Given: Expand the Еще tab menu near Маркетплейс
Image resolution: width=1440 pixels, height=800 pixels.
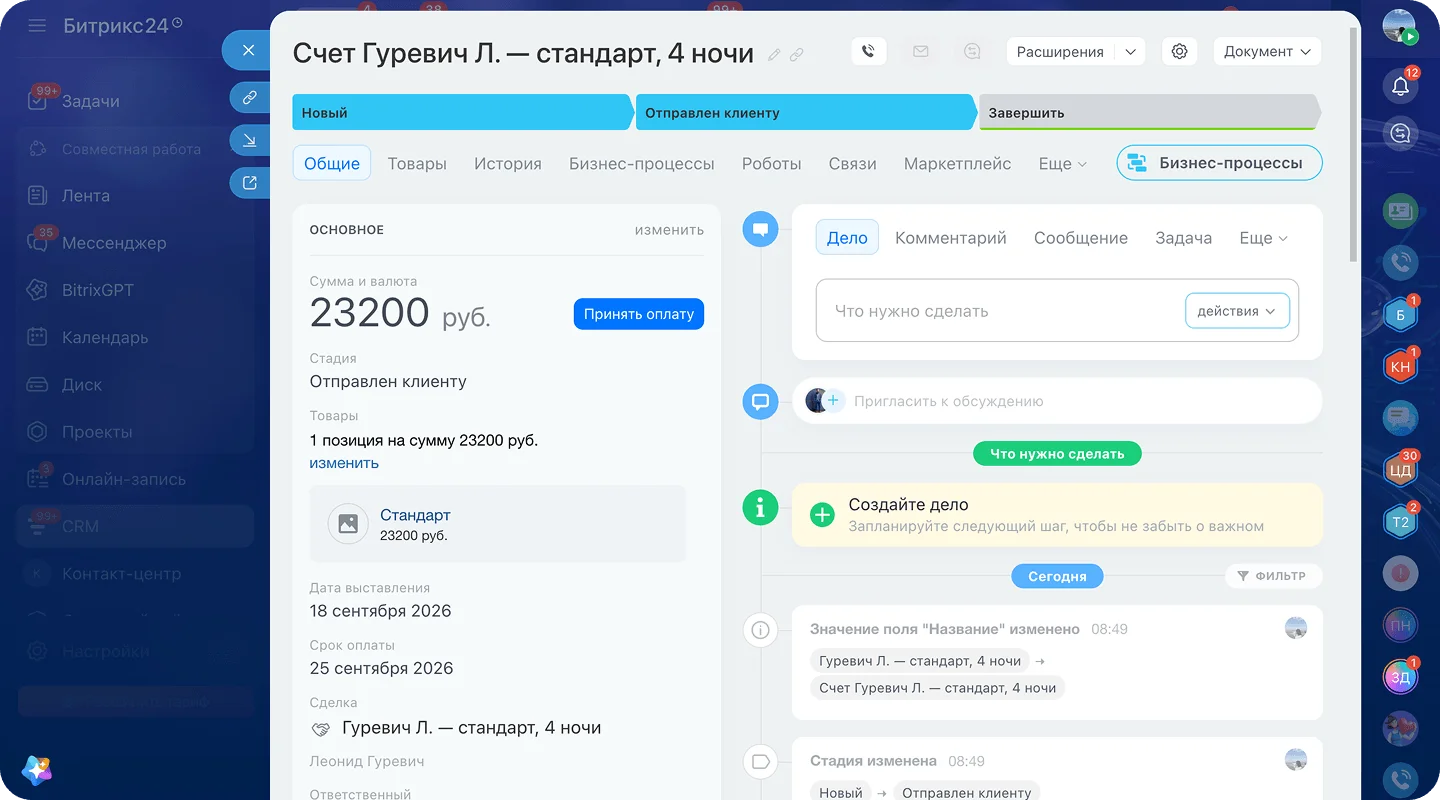Looking at the screenshot, I should [x=1062, y=164].
